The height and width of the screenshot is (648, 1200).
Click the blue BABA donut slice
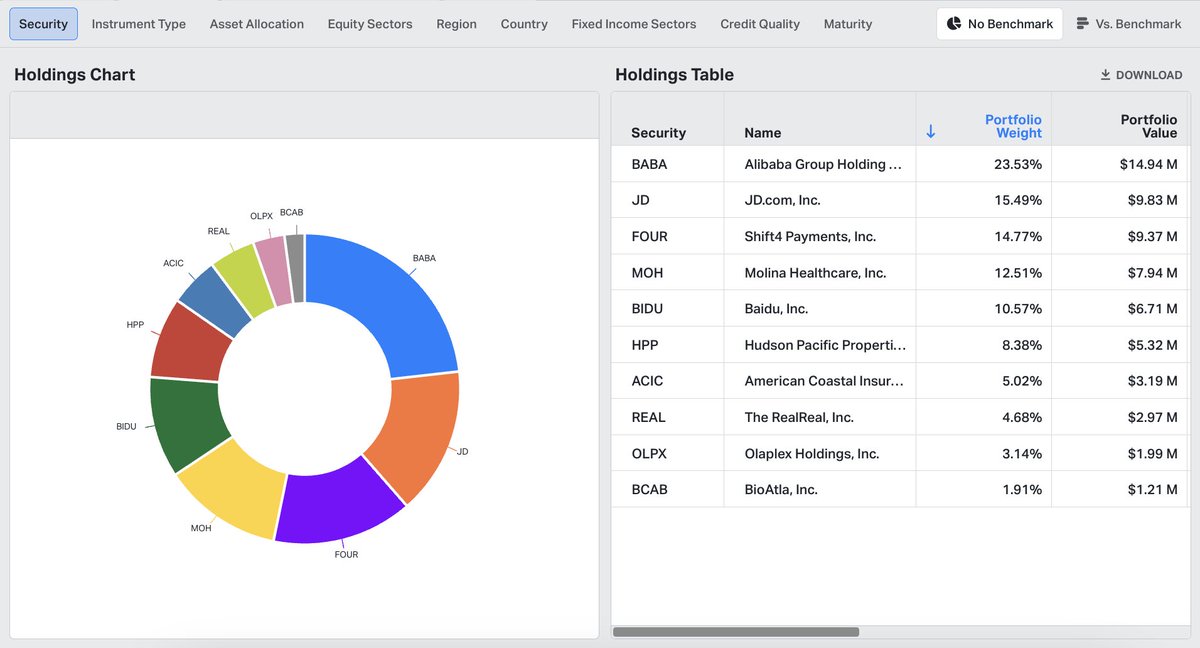[394, 309]
